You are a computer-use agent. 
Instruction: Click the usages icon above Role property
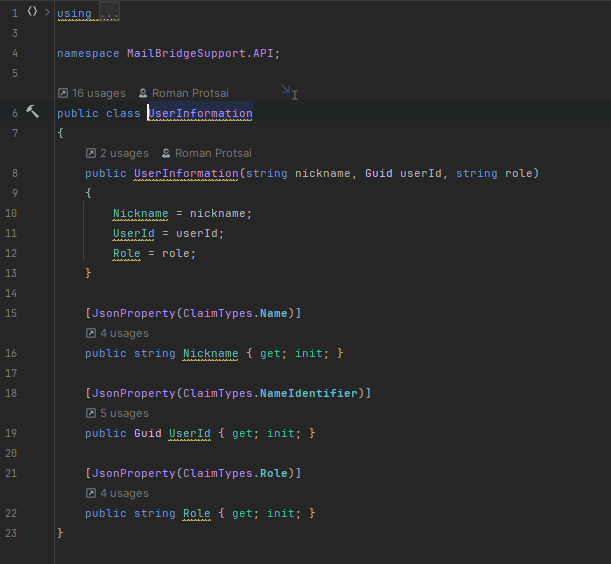coord(91,493)
